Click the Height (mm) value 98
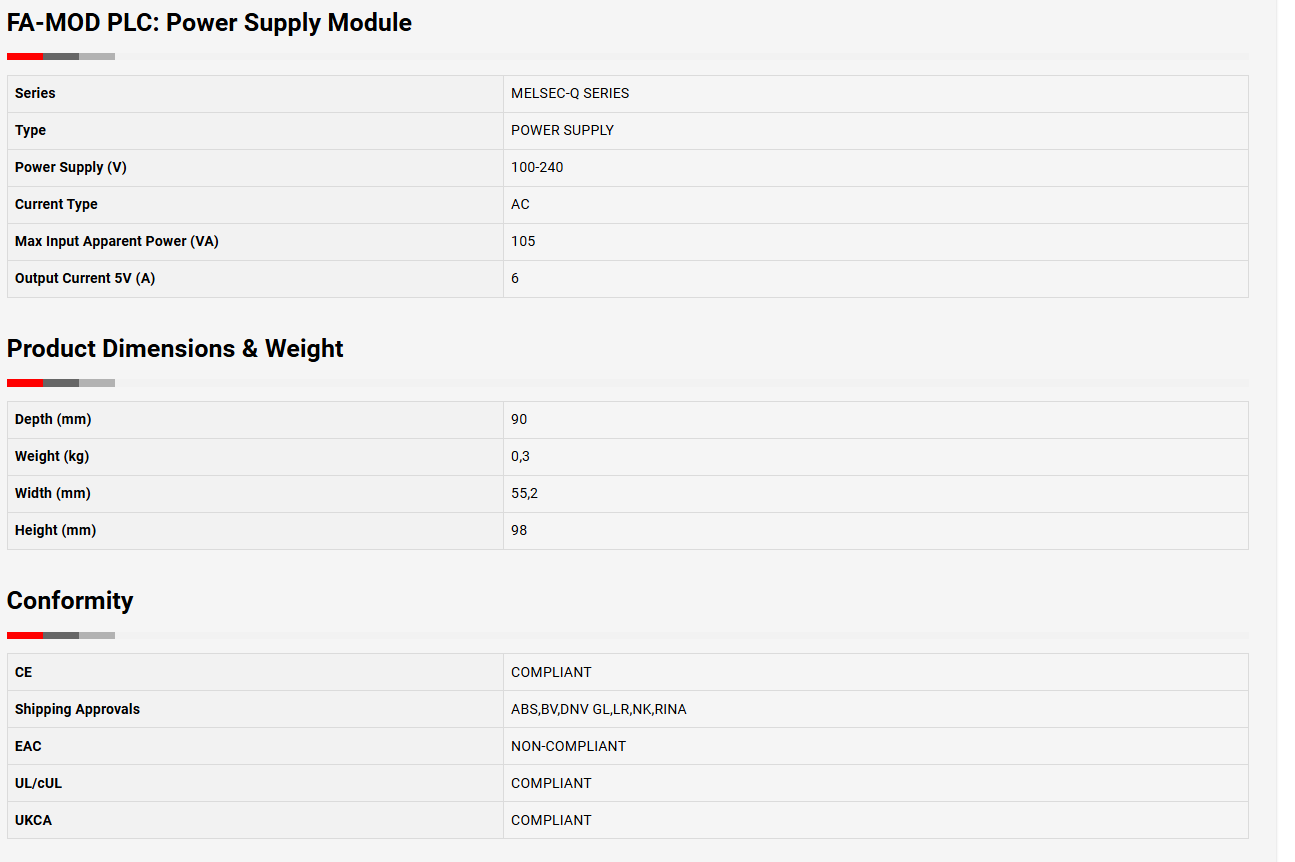Screen dimensions: 1295x862 [519, 530]
